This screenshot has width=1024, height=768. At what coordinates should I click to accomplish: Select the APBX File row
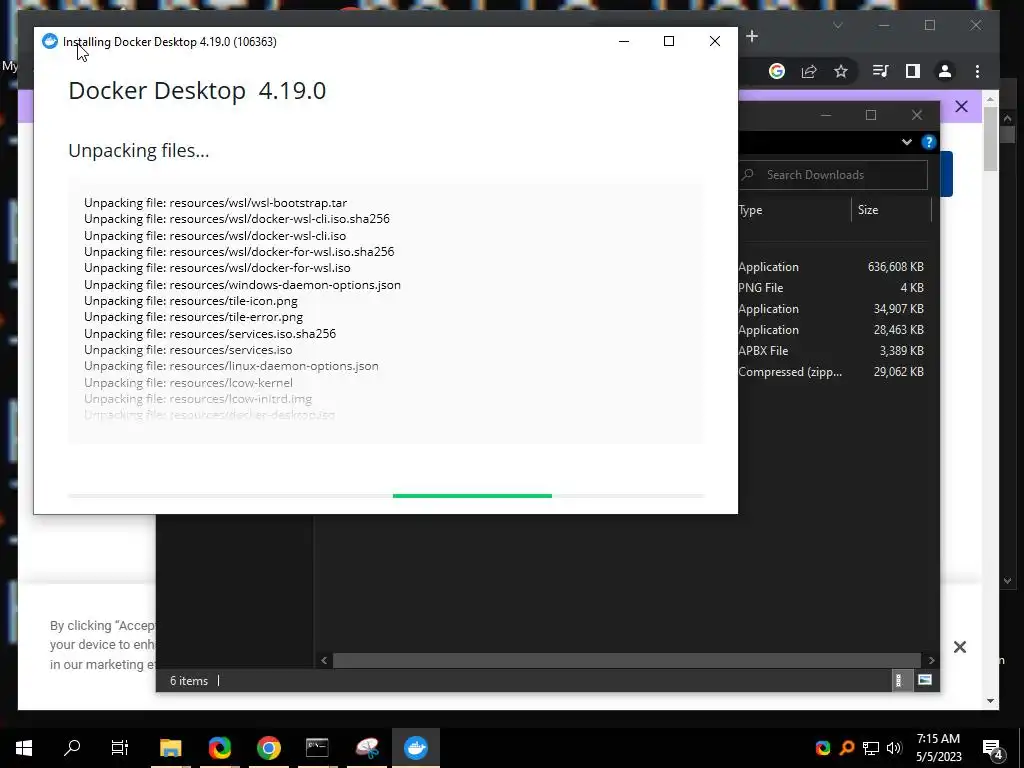[831, 350]
